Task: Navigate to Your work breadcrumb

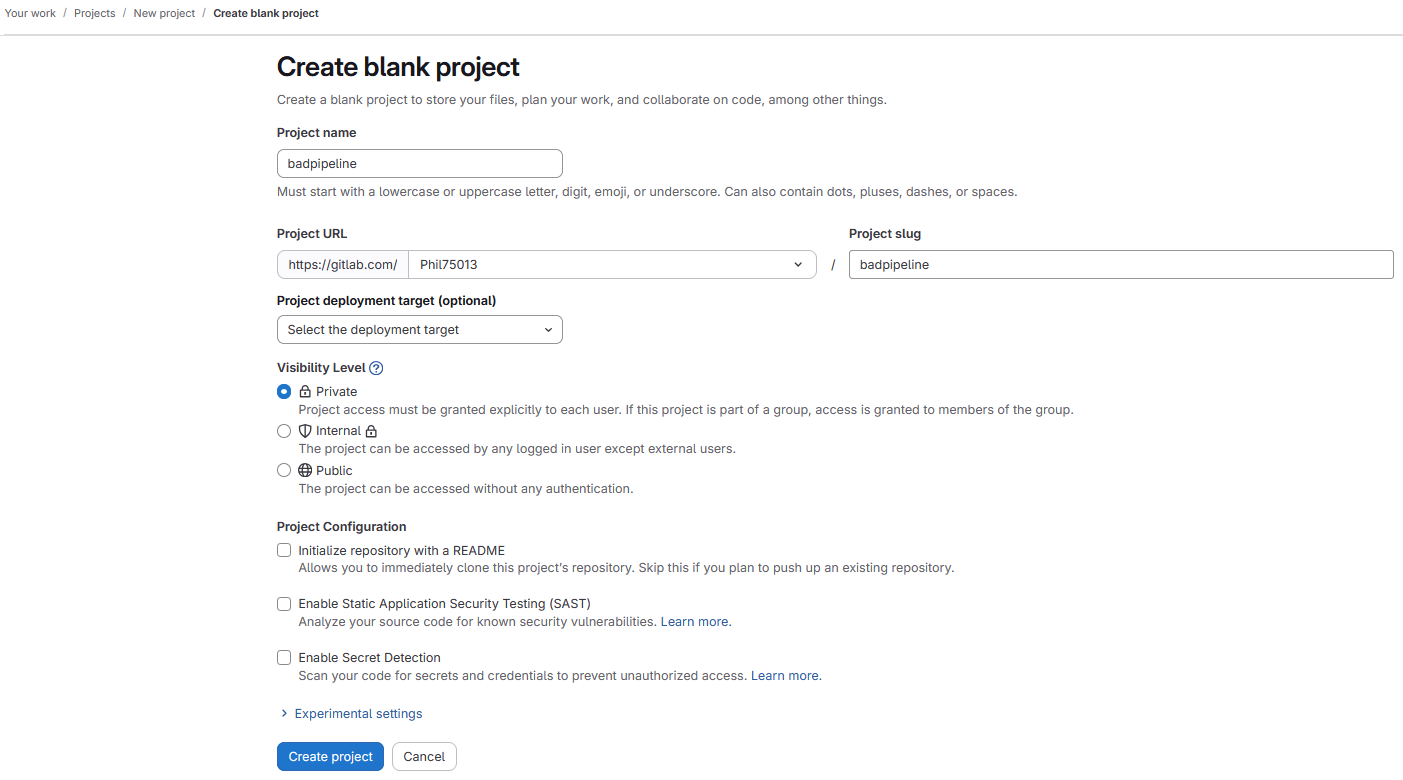Action: pos(30,14)
